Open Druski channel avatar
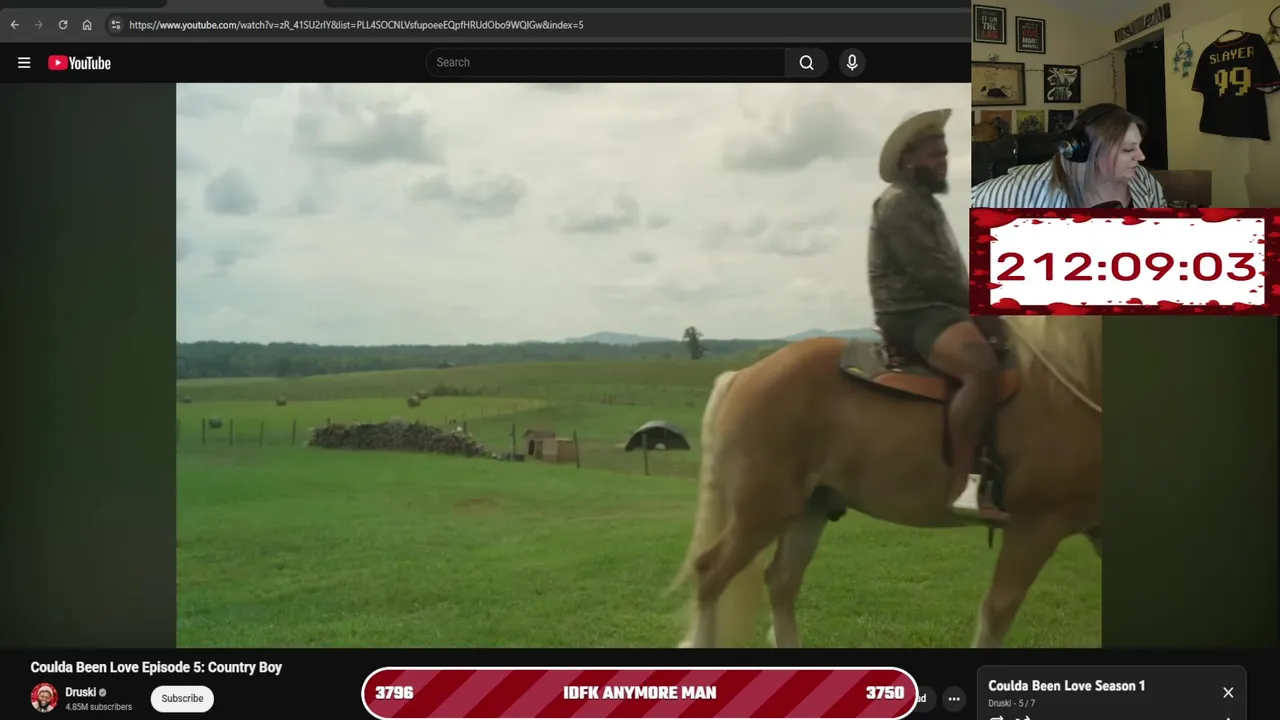The image size is (1280, 720). click(44, 698)
